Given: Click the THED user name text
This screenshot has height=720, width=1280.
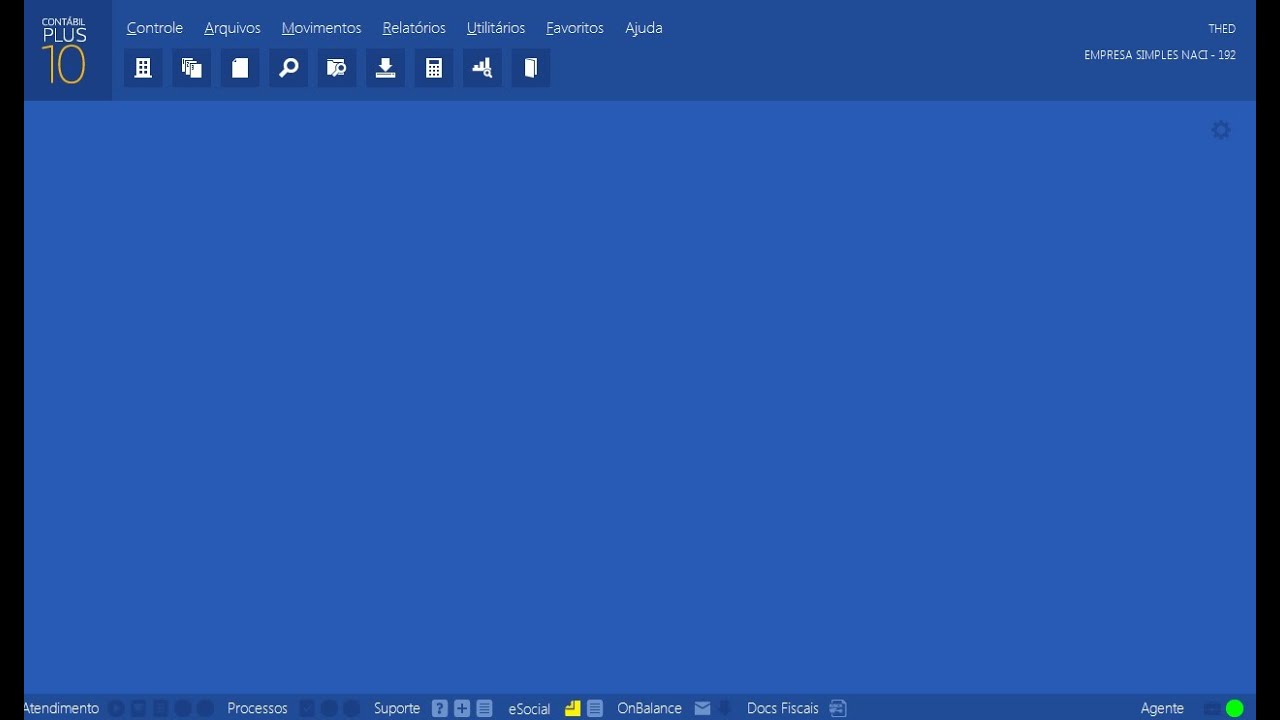Looking at the screenshot, I should 1222,29.
